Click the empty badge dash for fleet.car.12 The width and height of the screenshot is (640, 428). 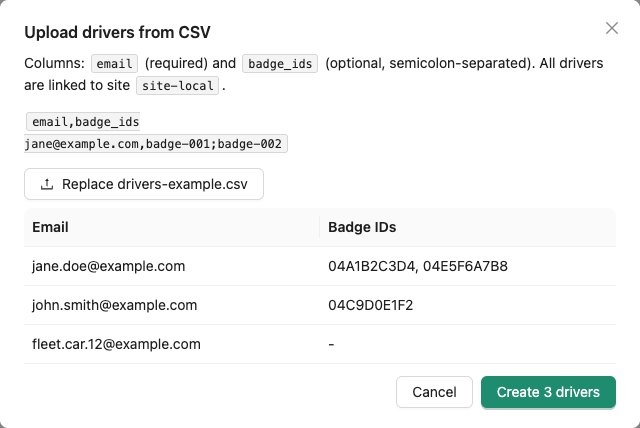331,344
